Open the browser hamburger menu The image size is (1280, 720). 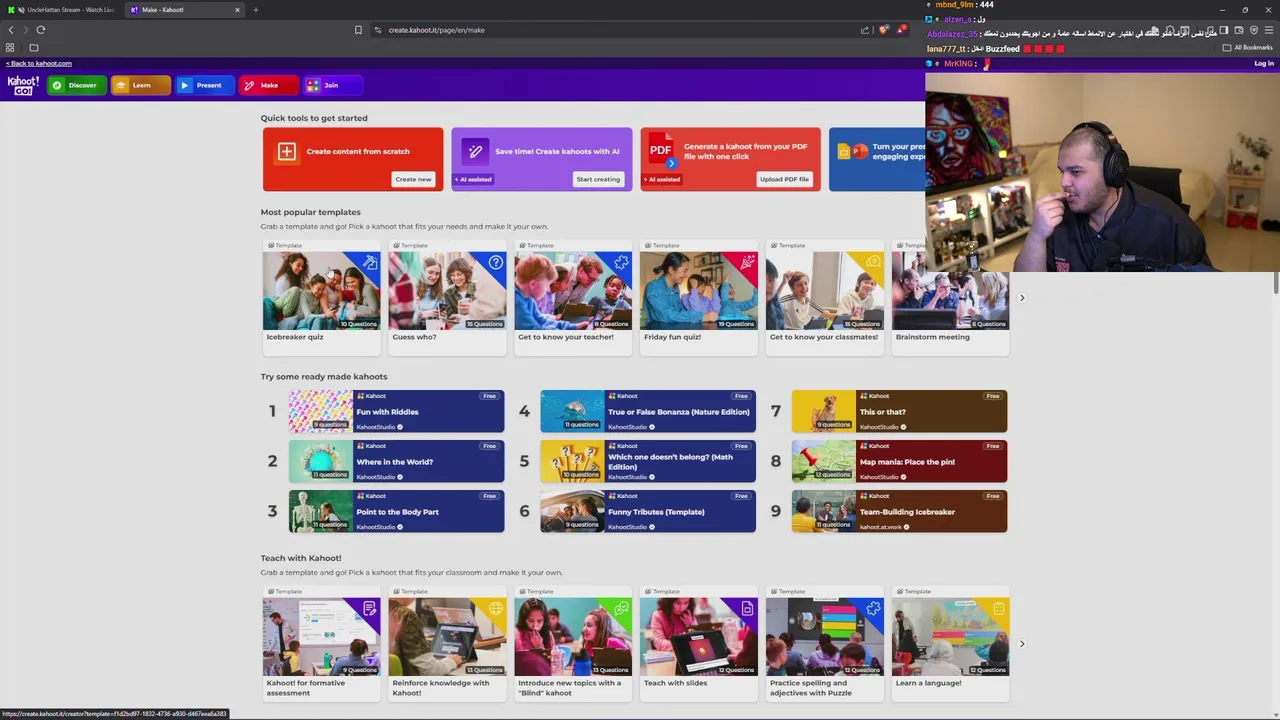pos(1269,30)
